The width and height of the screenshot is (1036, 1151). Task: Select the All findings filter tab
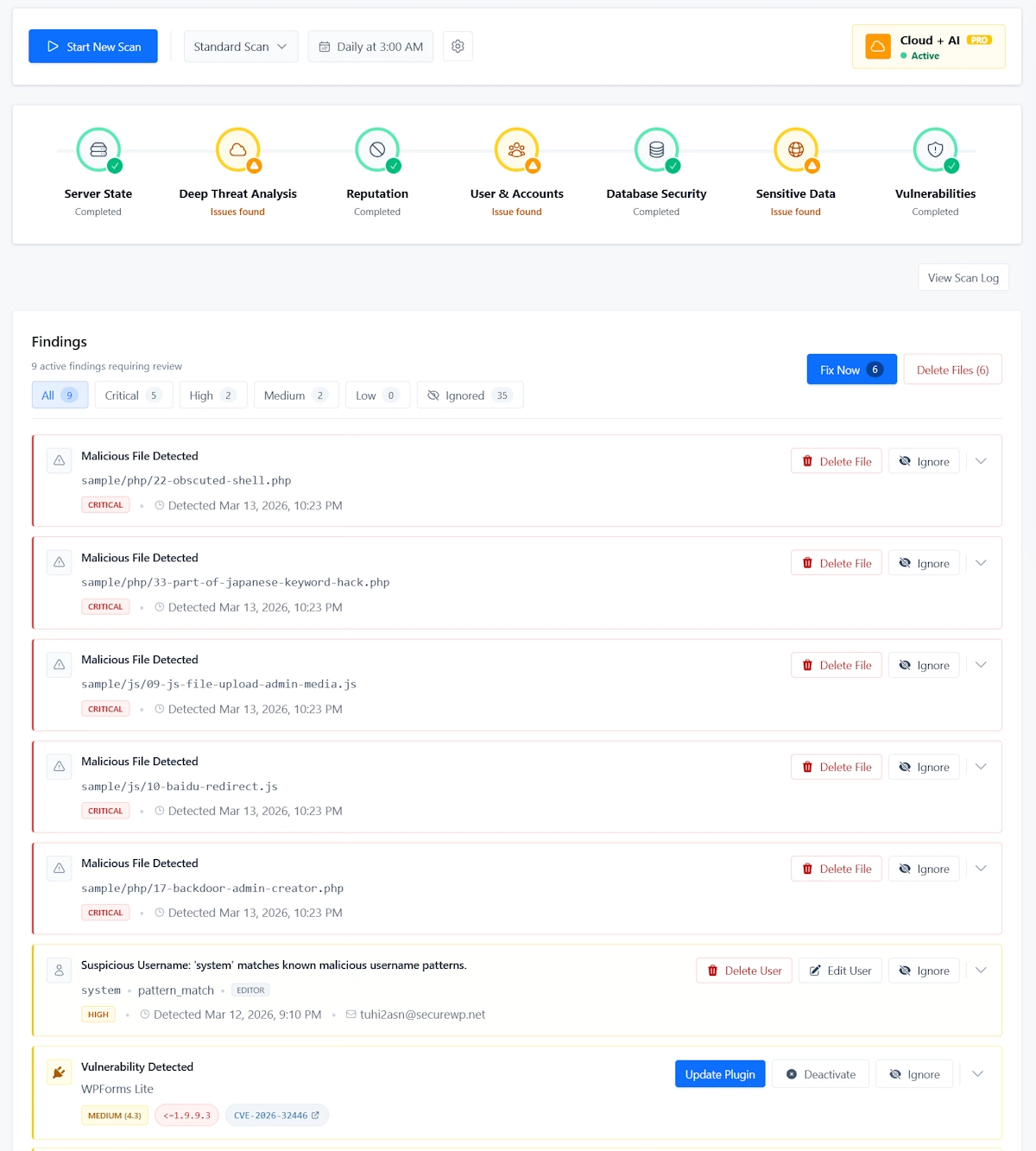(60, 395)
